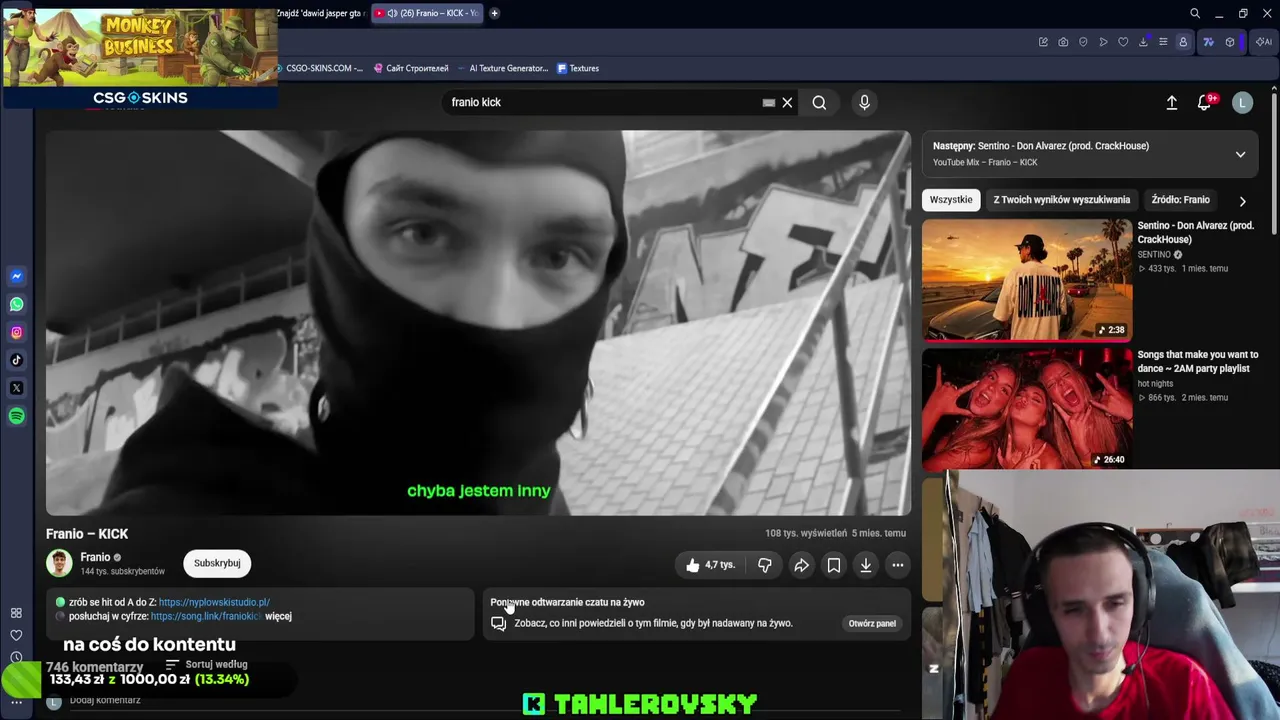Open the browser easy setup sliders icon

(1163, 42)
